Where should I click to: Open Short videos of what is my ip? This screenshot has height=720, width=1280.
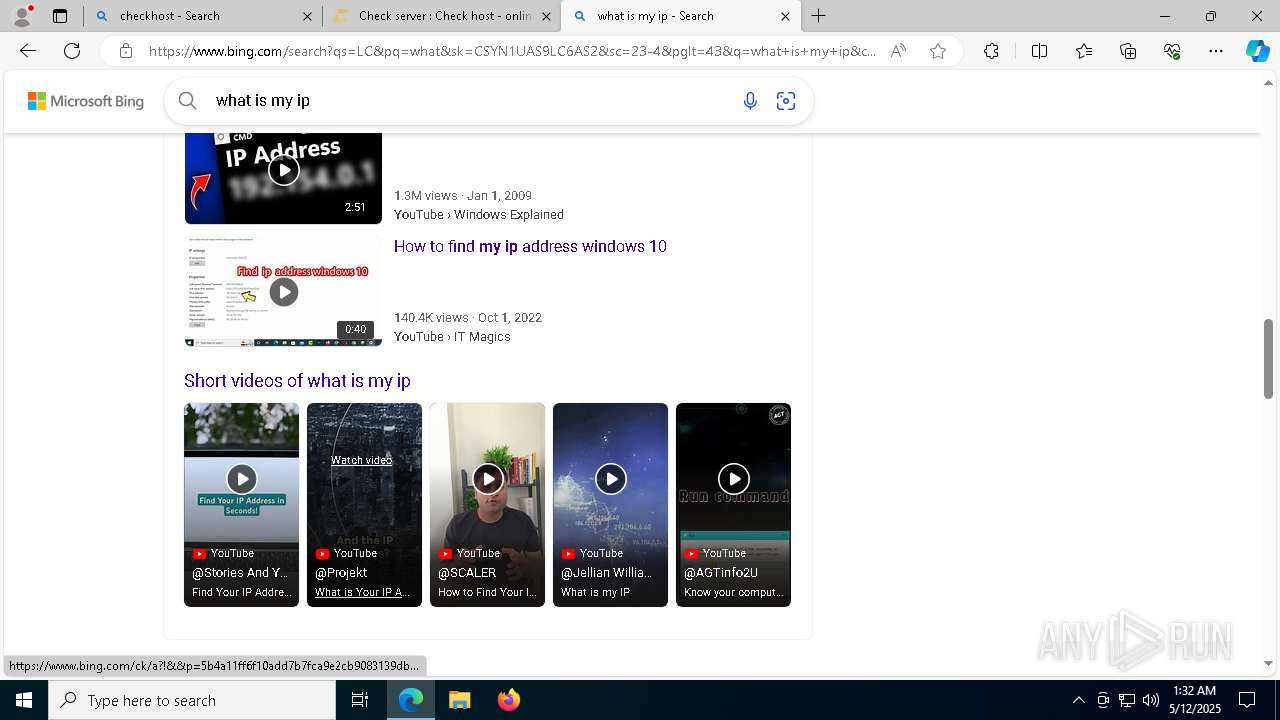(297, 380)
